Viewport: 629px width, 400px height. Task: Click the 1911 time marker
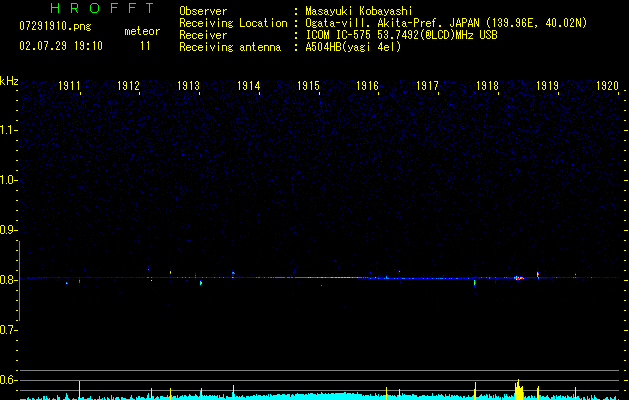(x=69, y=85)
